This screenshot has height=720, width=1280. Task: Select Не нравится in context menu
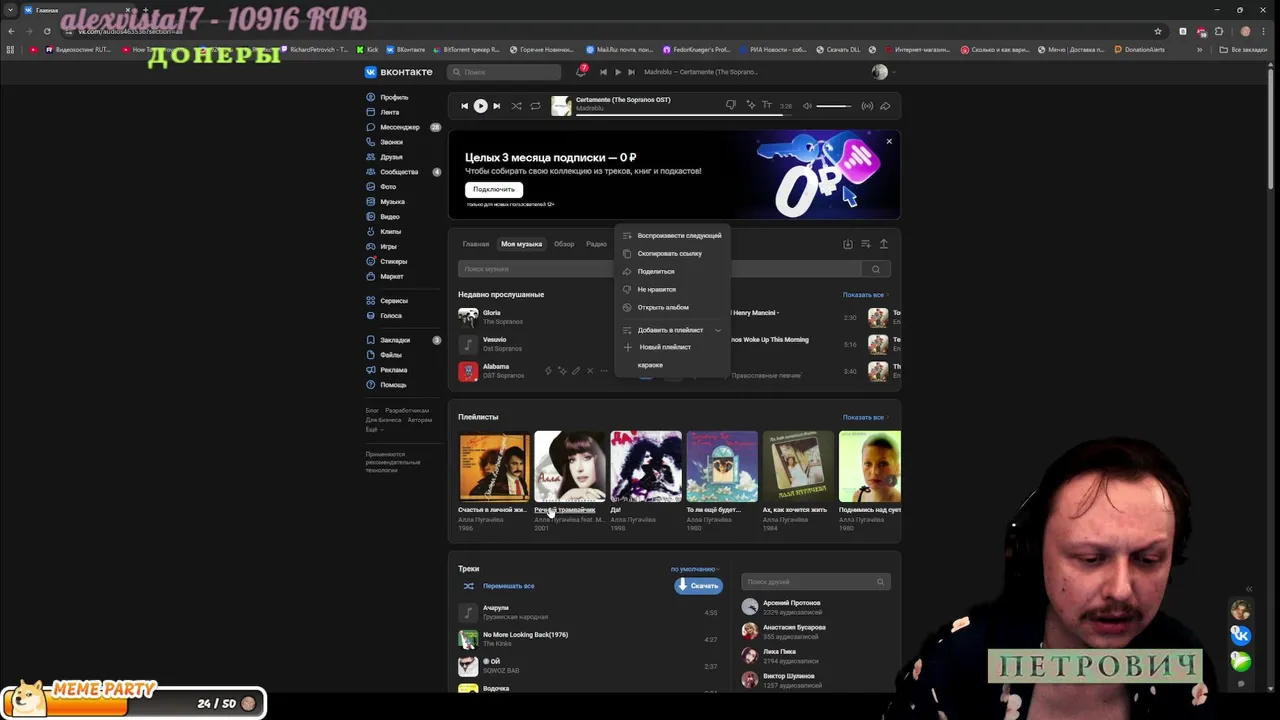[x=672, y=290]
